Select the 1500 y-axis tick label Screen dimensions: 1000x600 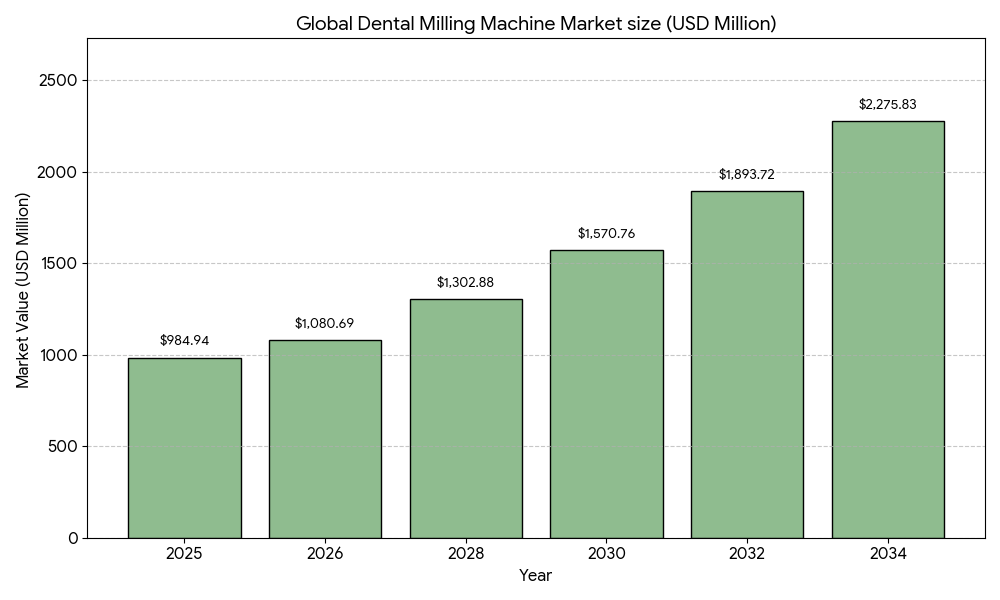tap(59, 264)
